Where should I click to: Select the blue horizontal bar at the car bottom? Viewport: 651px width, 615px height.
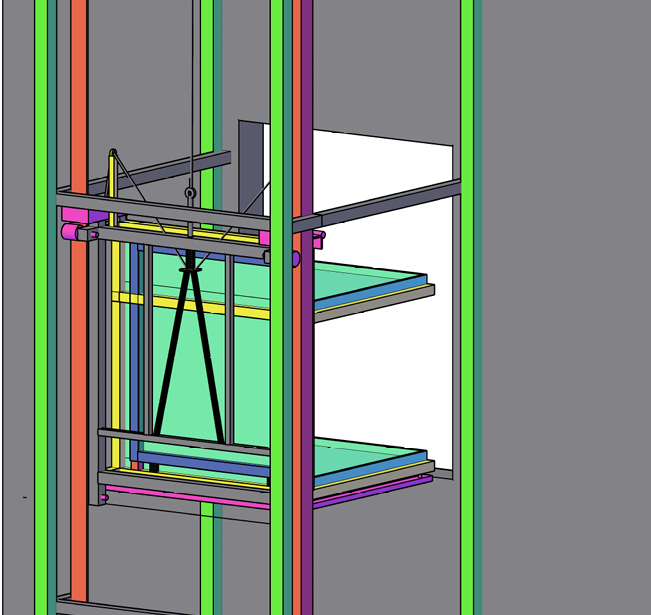pyautogui.click(x=200, y=462)
